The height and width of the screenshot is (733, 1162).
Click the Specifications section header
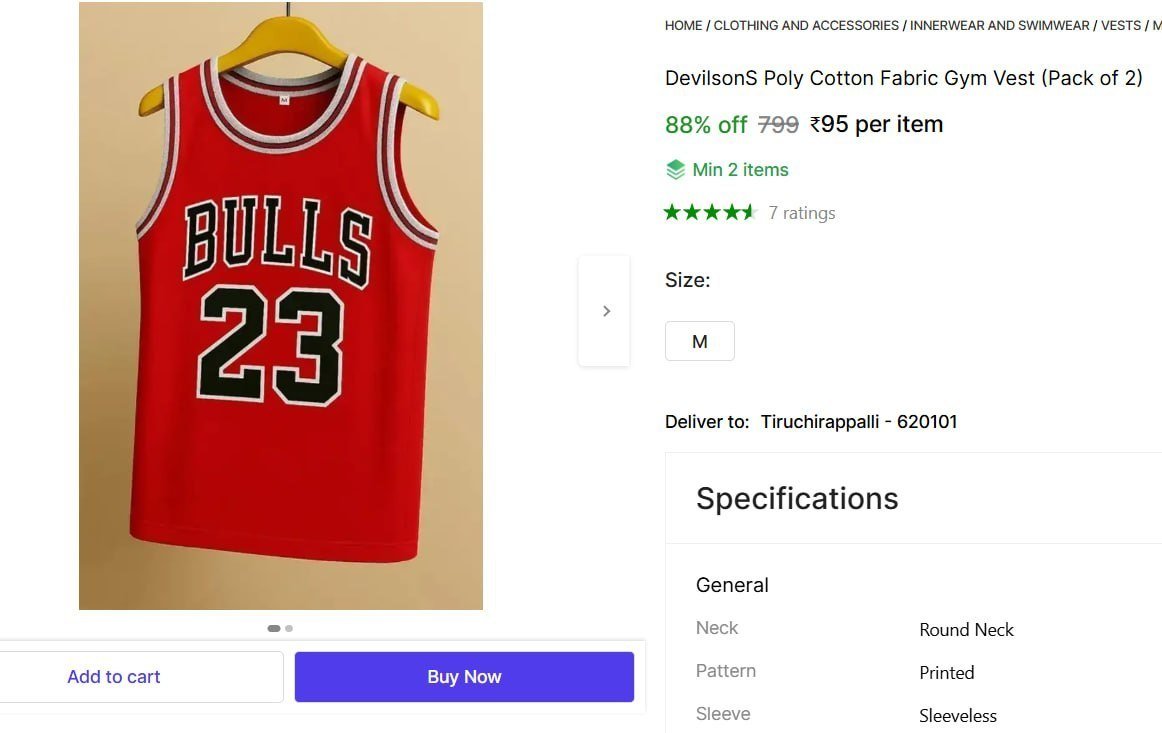click(797, 498)
